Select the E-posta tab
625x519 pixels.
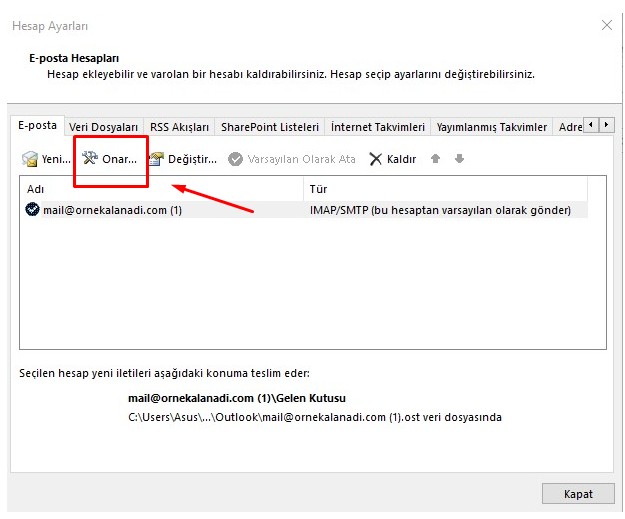coord(38,126)
